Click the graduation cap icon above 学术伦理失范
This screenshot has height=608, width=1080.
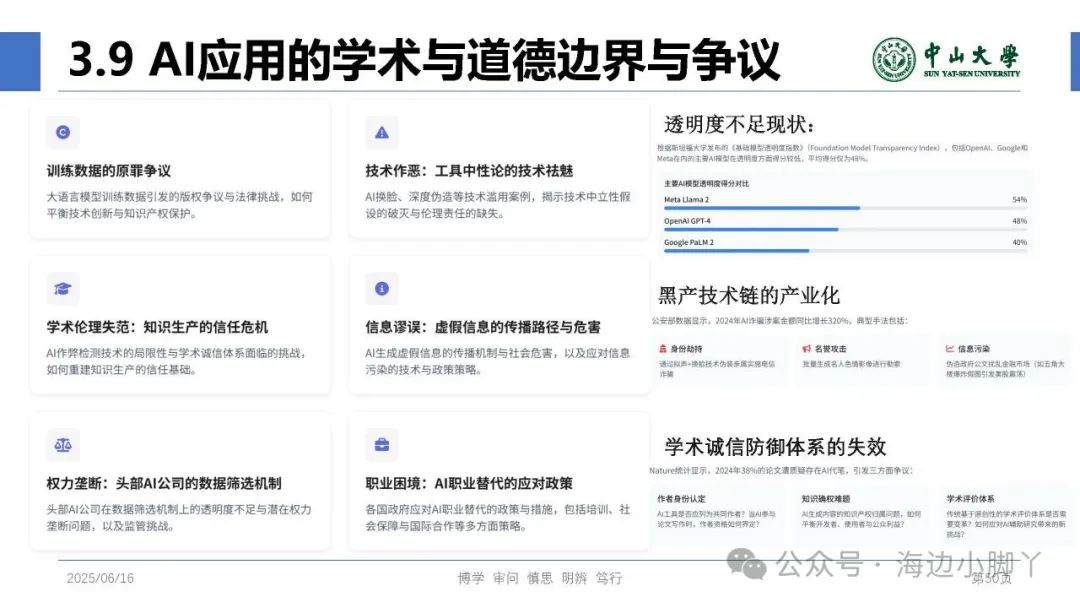tap(63, 289)
